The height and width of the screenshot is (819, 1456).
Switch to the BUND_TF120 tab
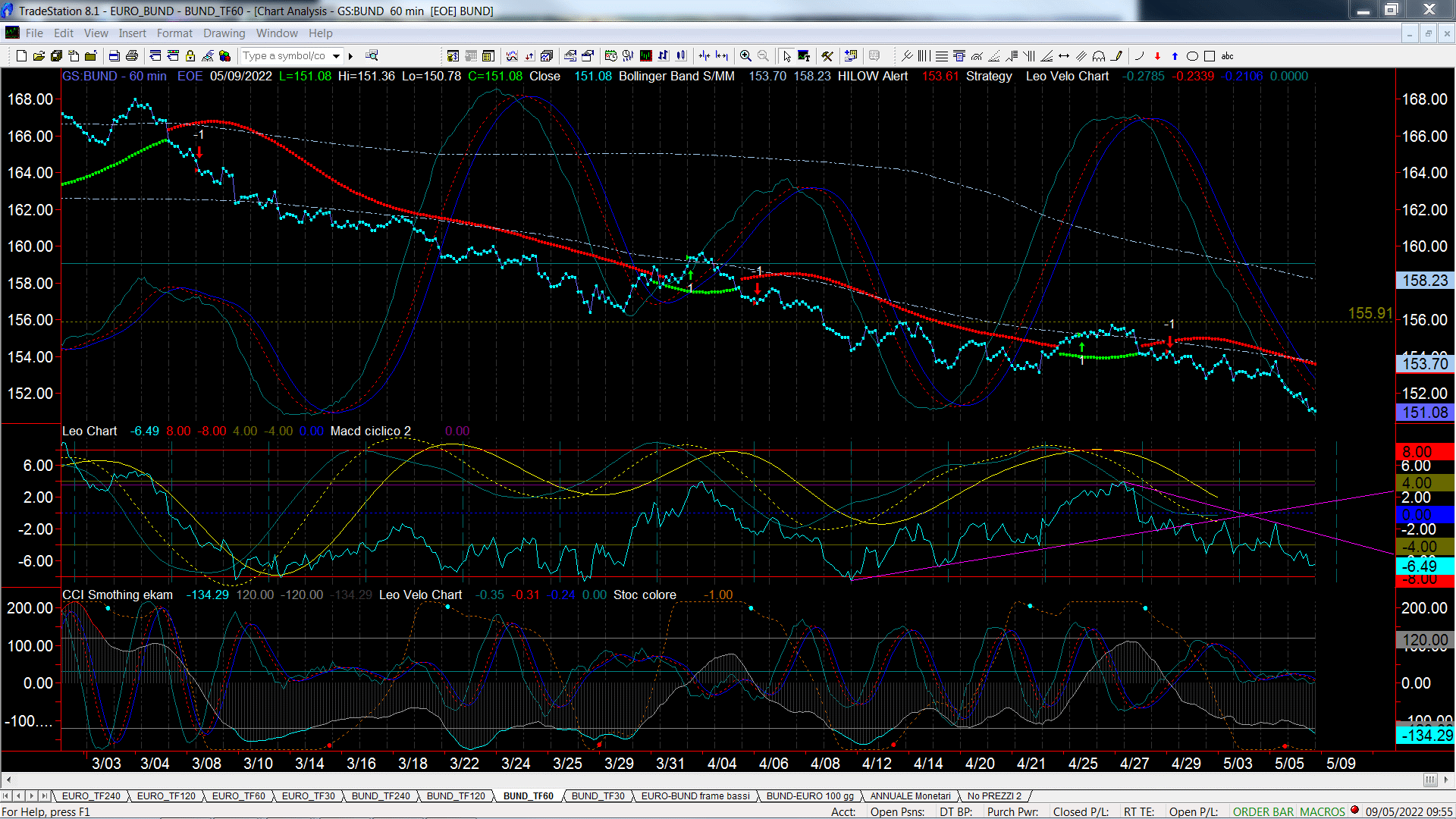pos(456,796)
